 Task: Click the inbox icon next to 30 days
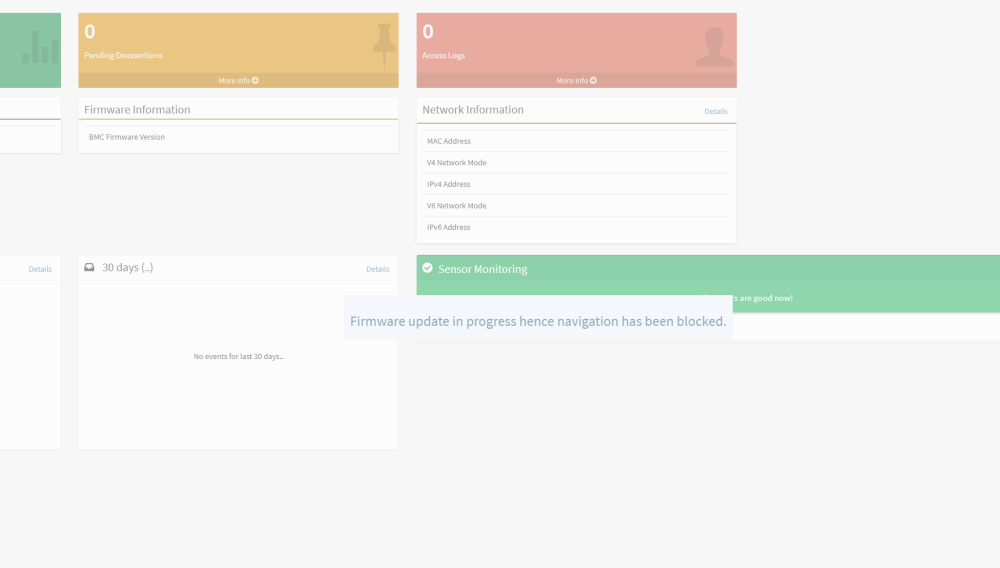(89, 267)
